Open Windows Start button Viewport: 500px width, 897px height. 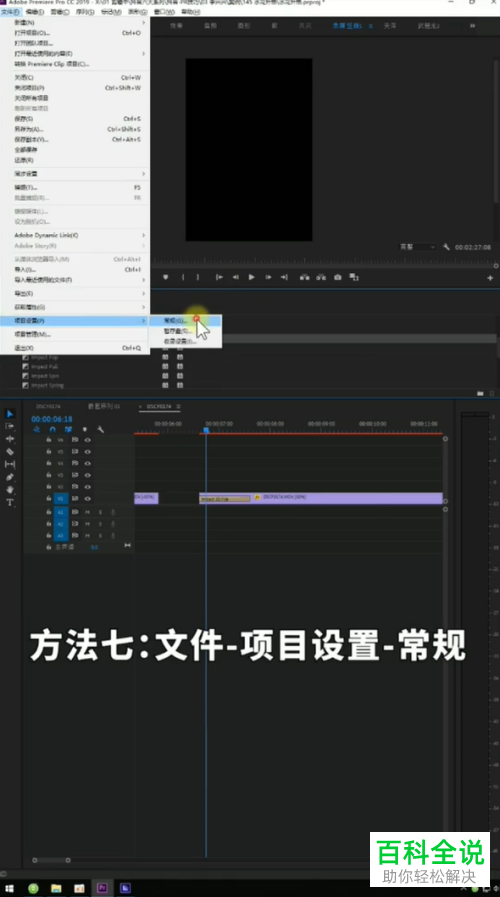click(10, 888)
